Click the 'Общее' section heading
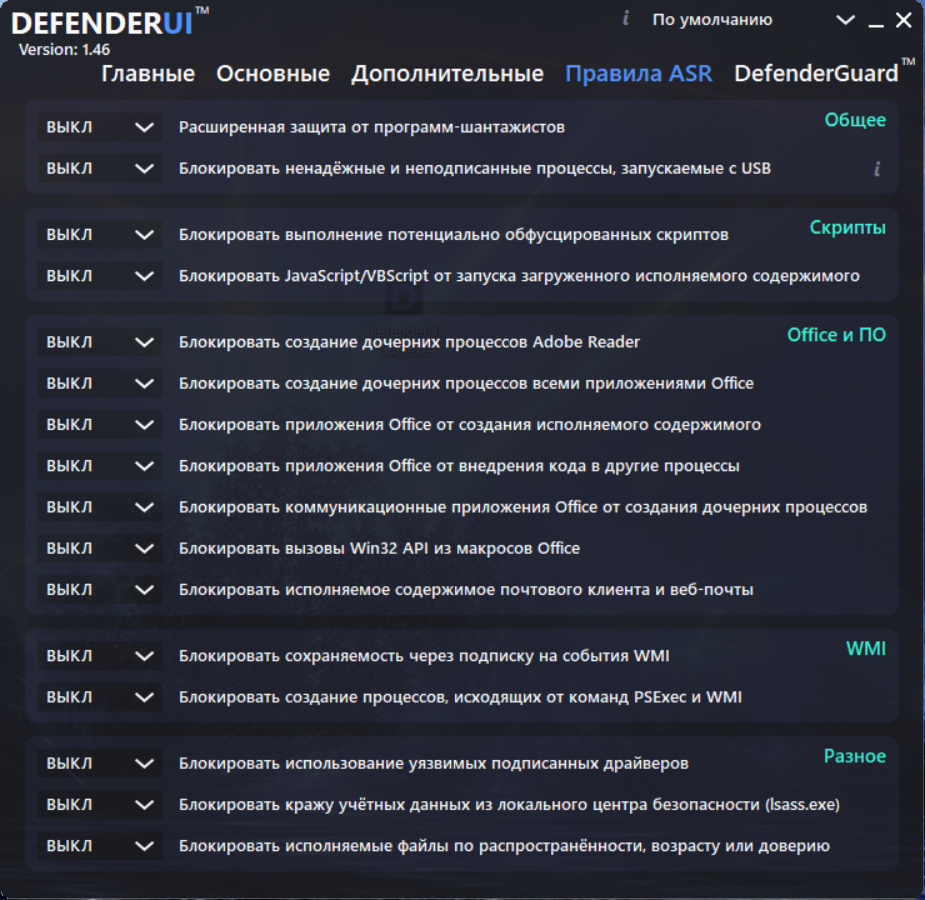 point(855,120)
